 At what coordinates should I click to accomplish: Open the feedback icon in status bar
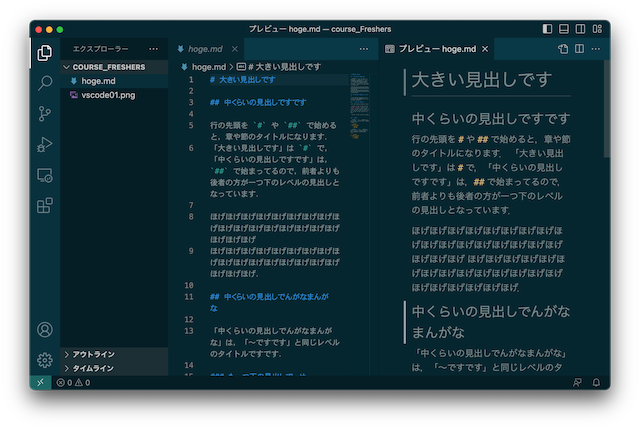click(x=577, y=382)
